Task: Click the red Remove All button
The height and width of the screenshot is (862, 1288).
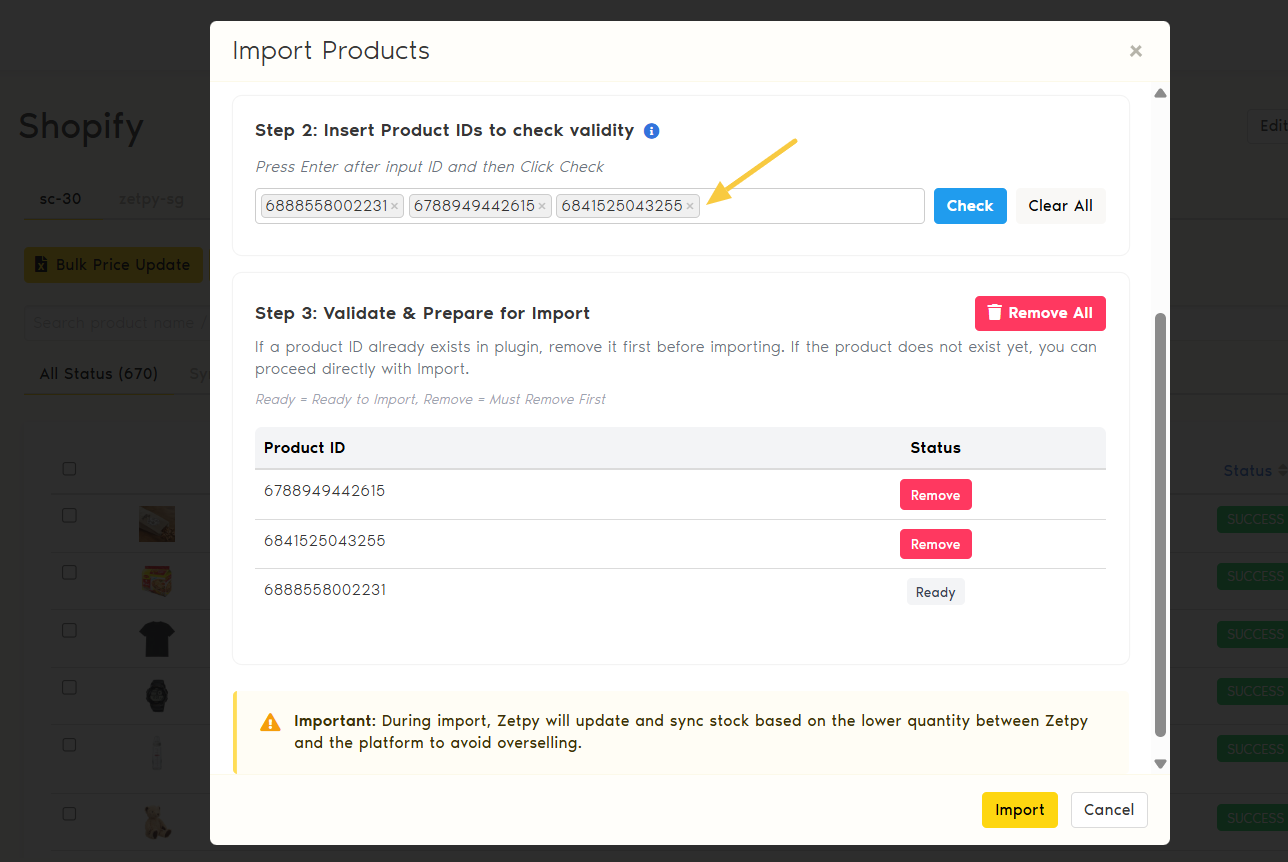Action: (1040, 313)
